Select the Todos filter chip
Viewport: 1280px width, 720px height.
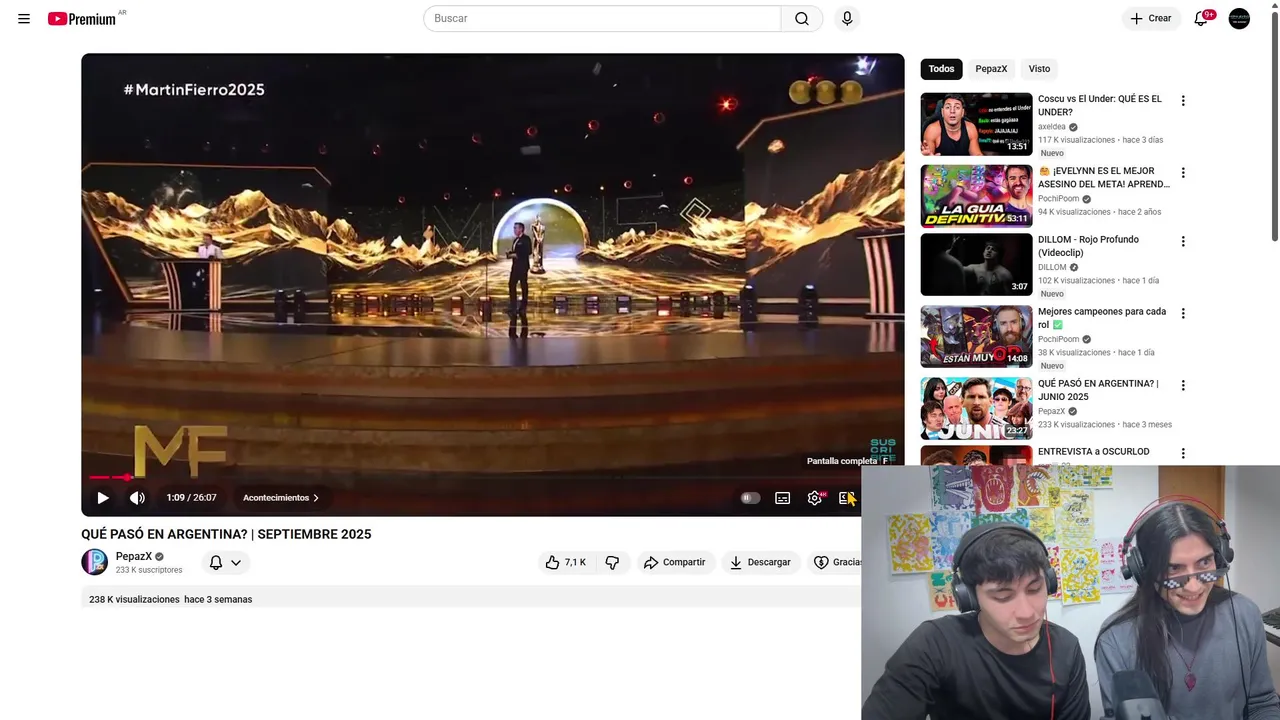click(941, 69)
